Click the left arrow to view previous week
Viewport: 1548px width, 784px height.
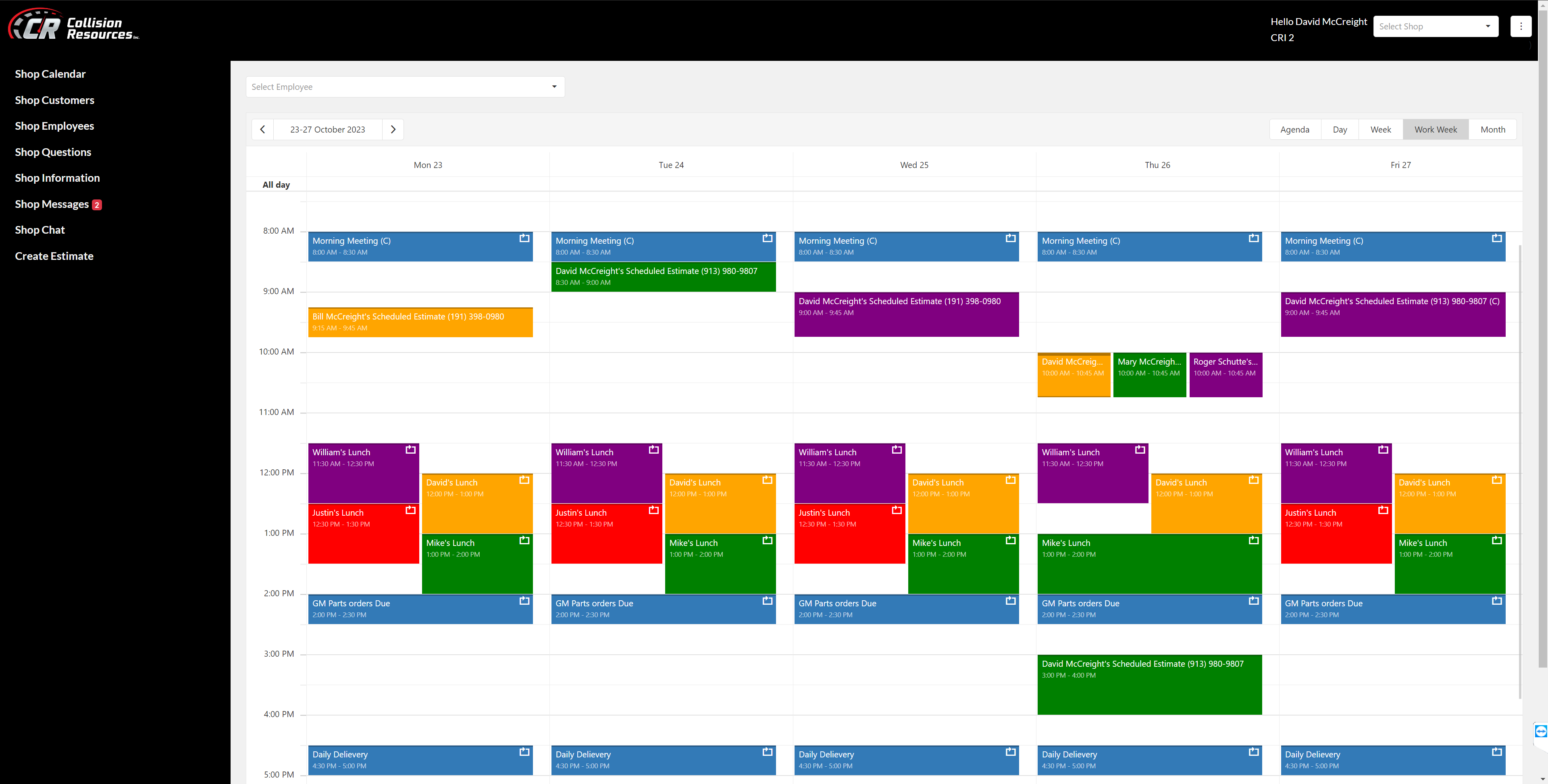[x=262, y=129]
